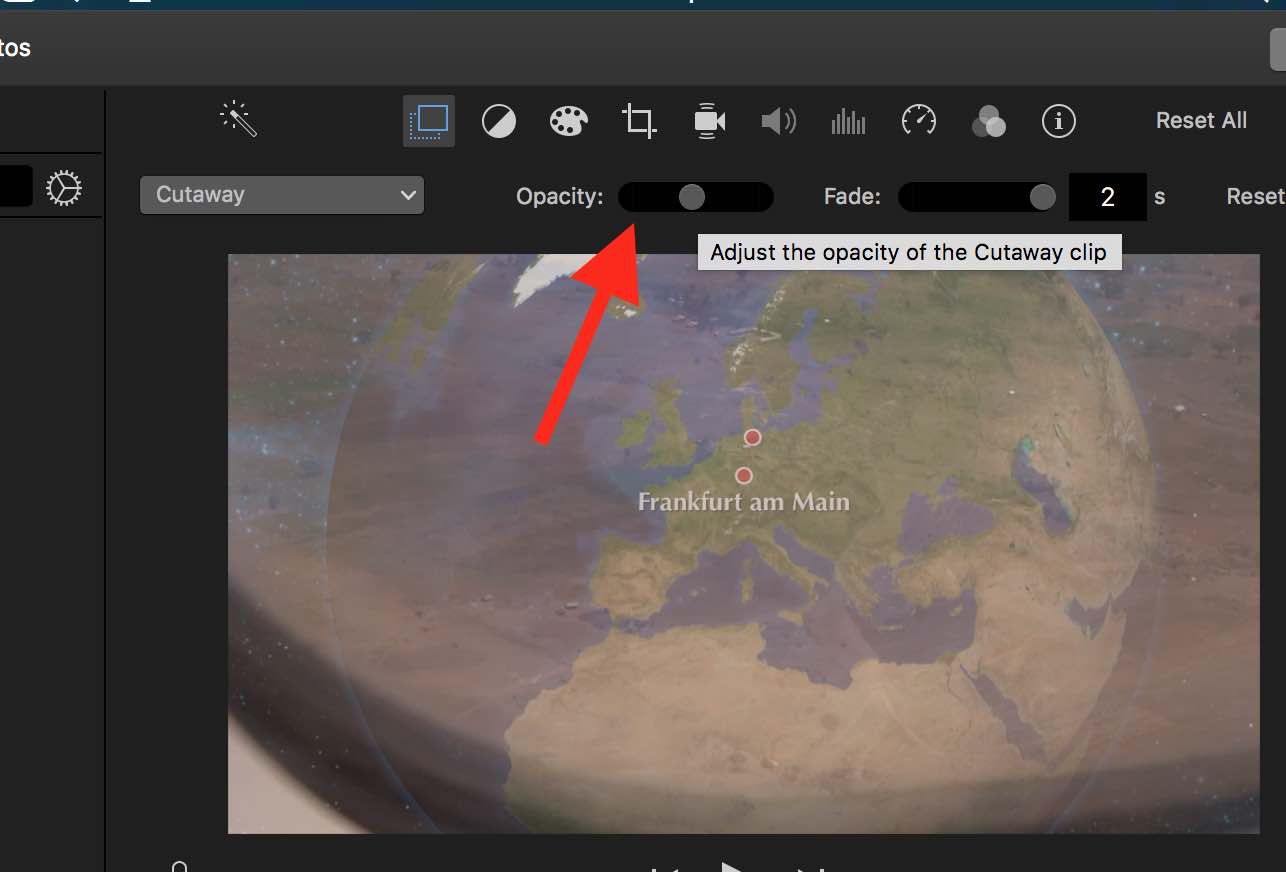
Task: Open the stabilization camera icon
Action: click(x=709, y=121)
